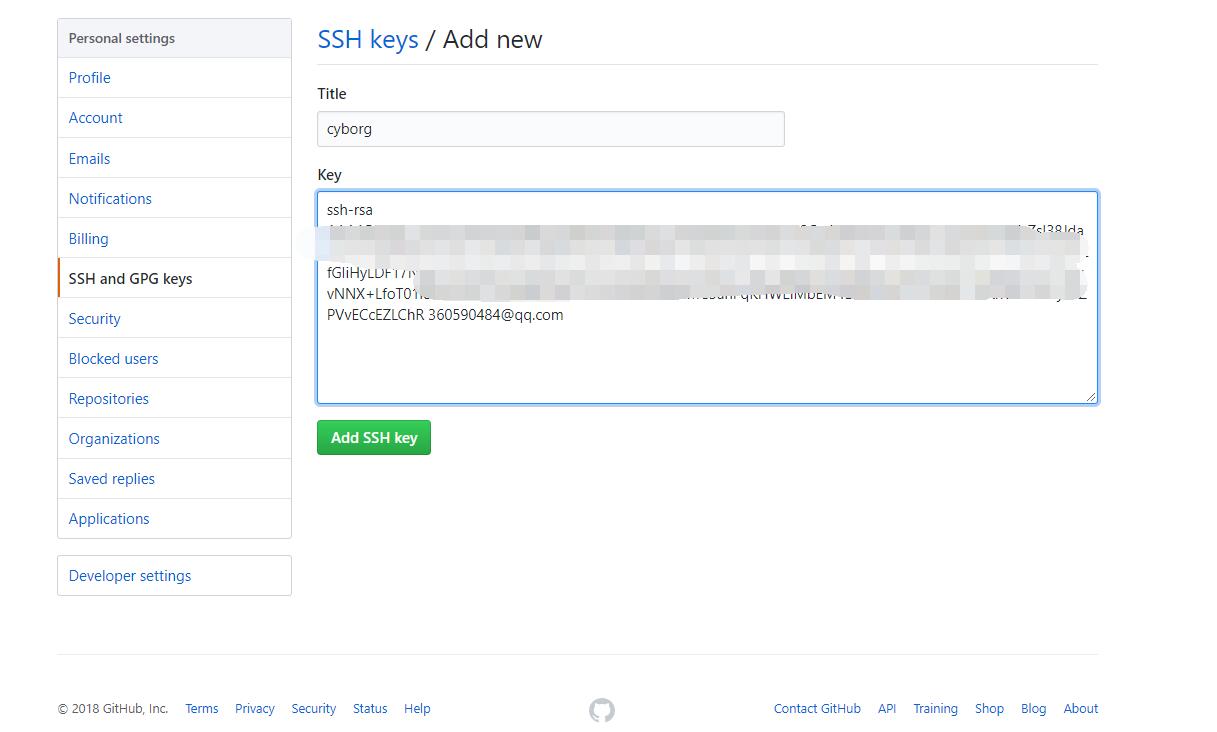Open Applications settings

point(174,518)
